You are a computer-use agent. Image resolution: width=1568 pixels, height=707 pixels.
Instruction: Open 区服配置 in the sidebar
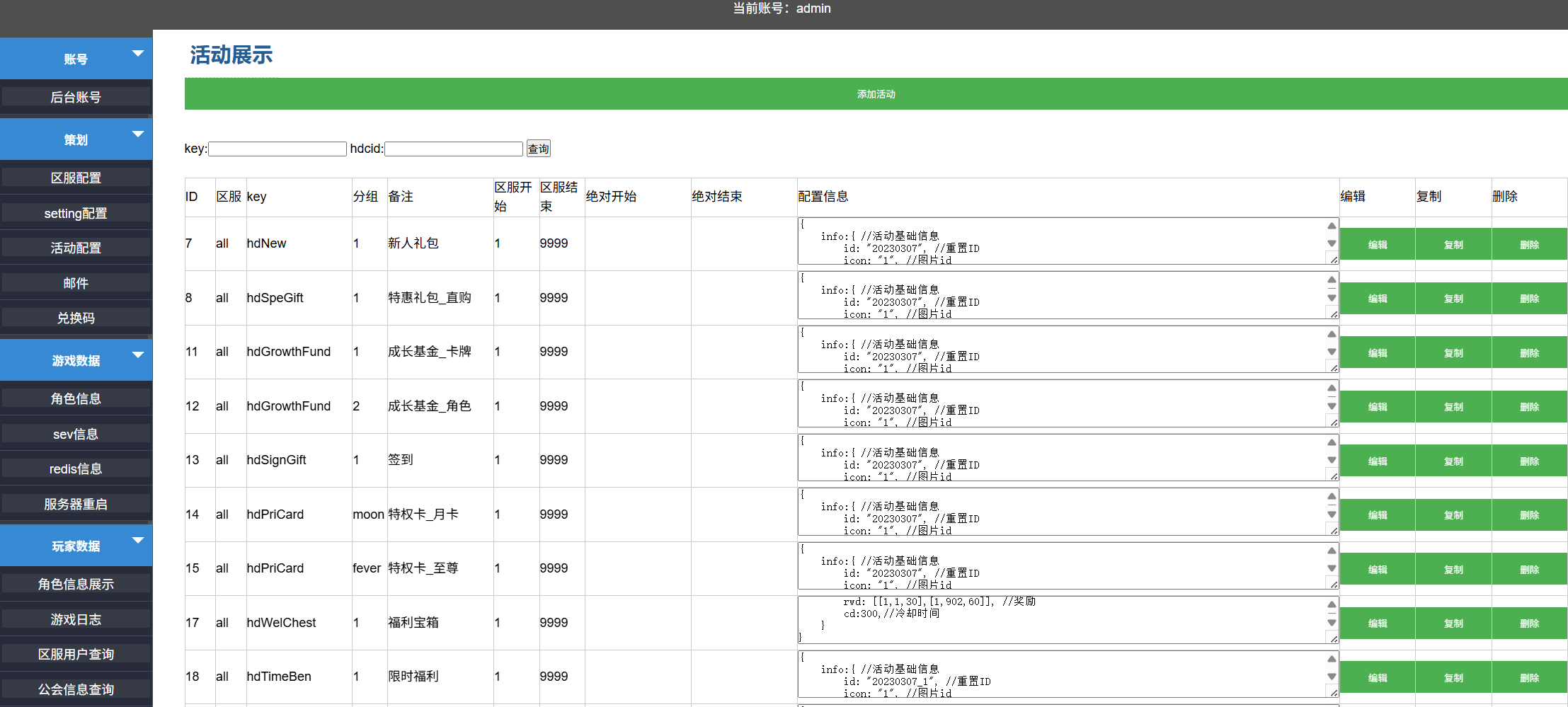click(x=76, y=178)
